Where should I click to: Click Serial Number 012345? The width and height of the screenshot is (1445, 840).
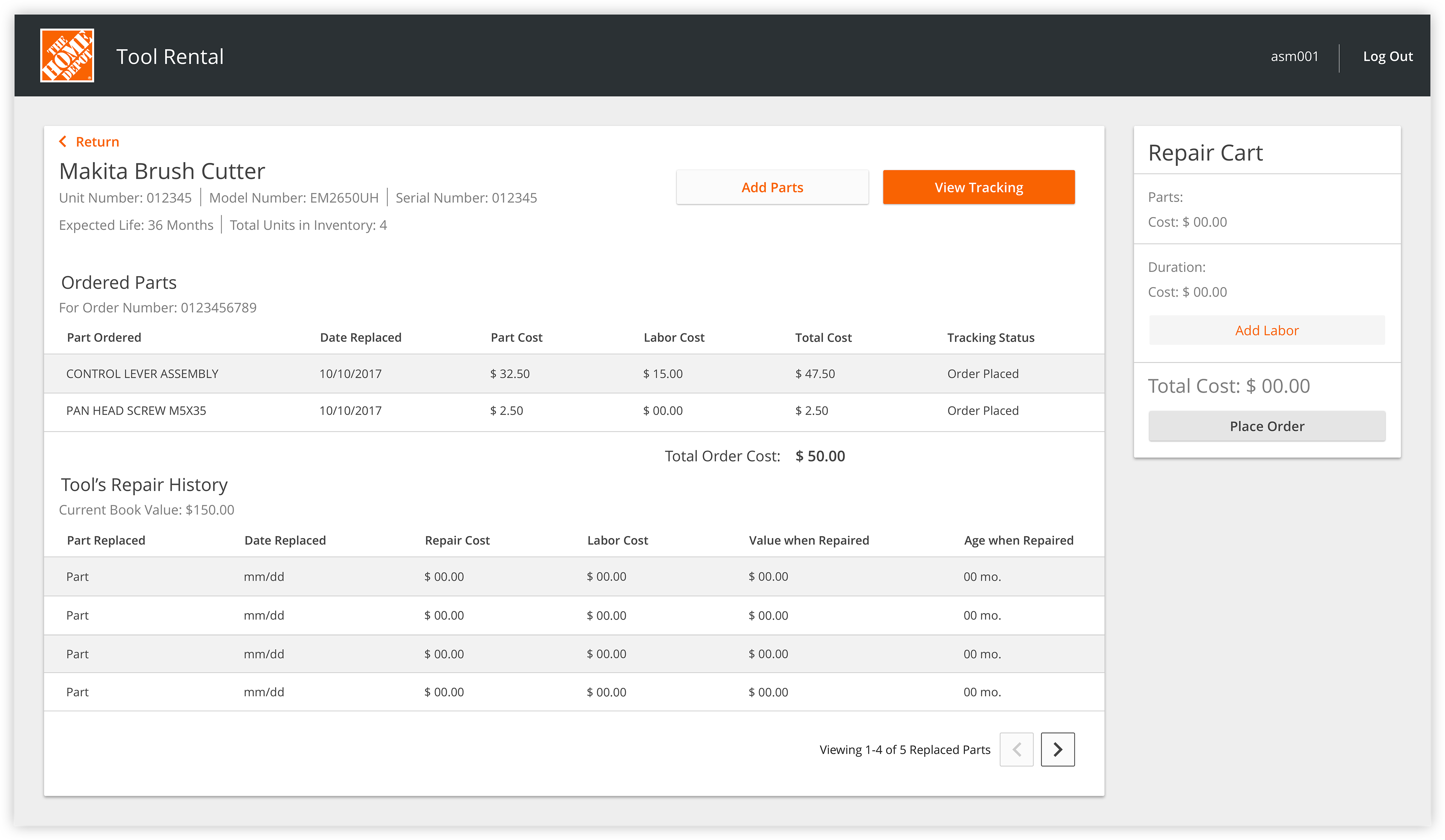coord(466,198)
